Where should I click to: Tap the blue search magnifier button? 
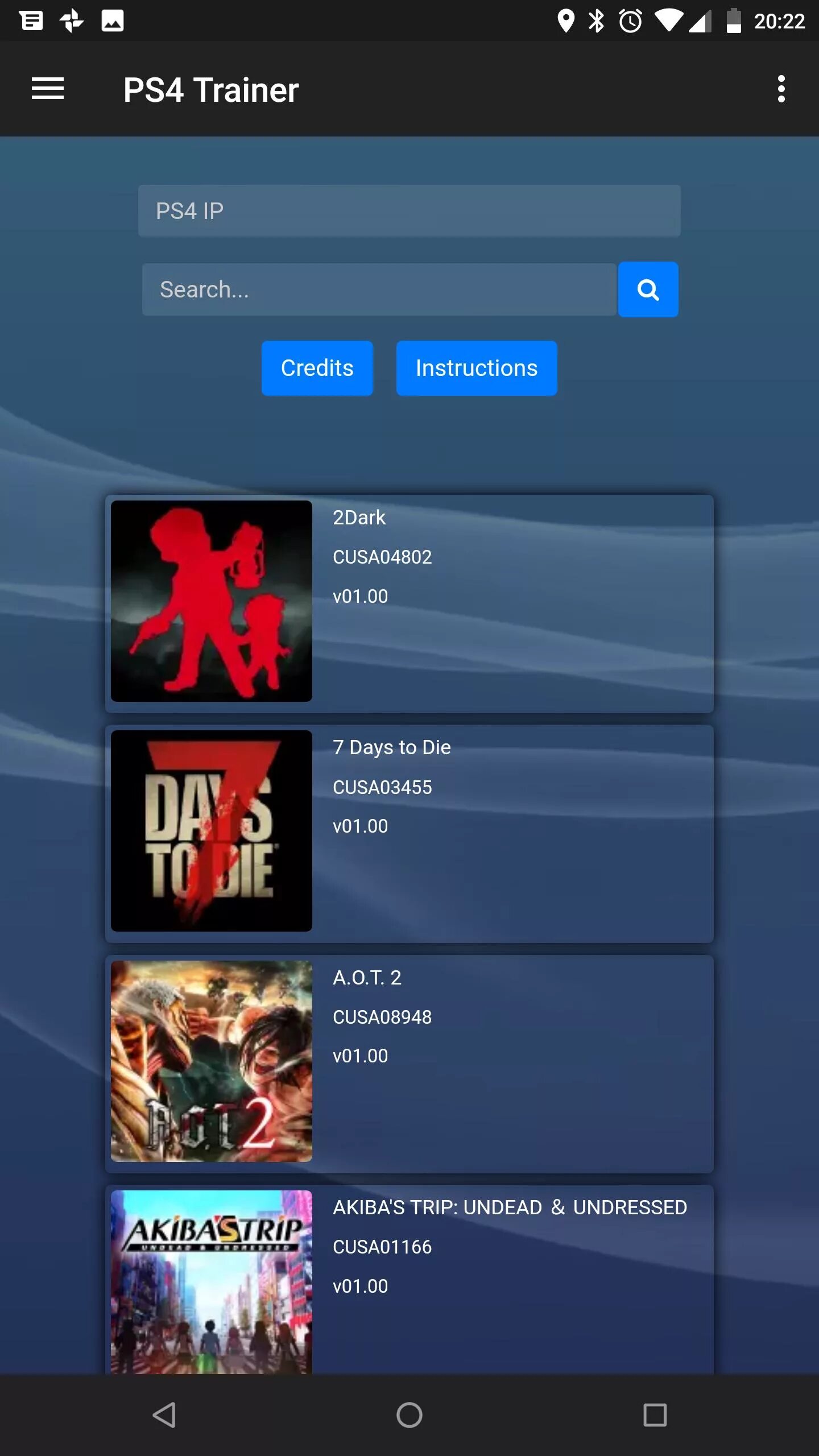(648, 289)
